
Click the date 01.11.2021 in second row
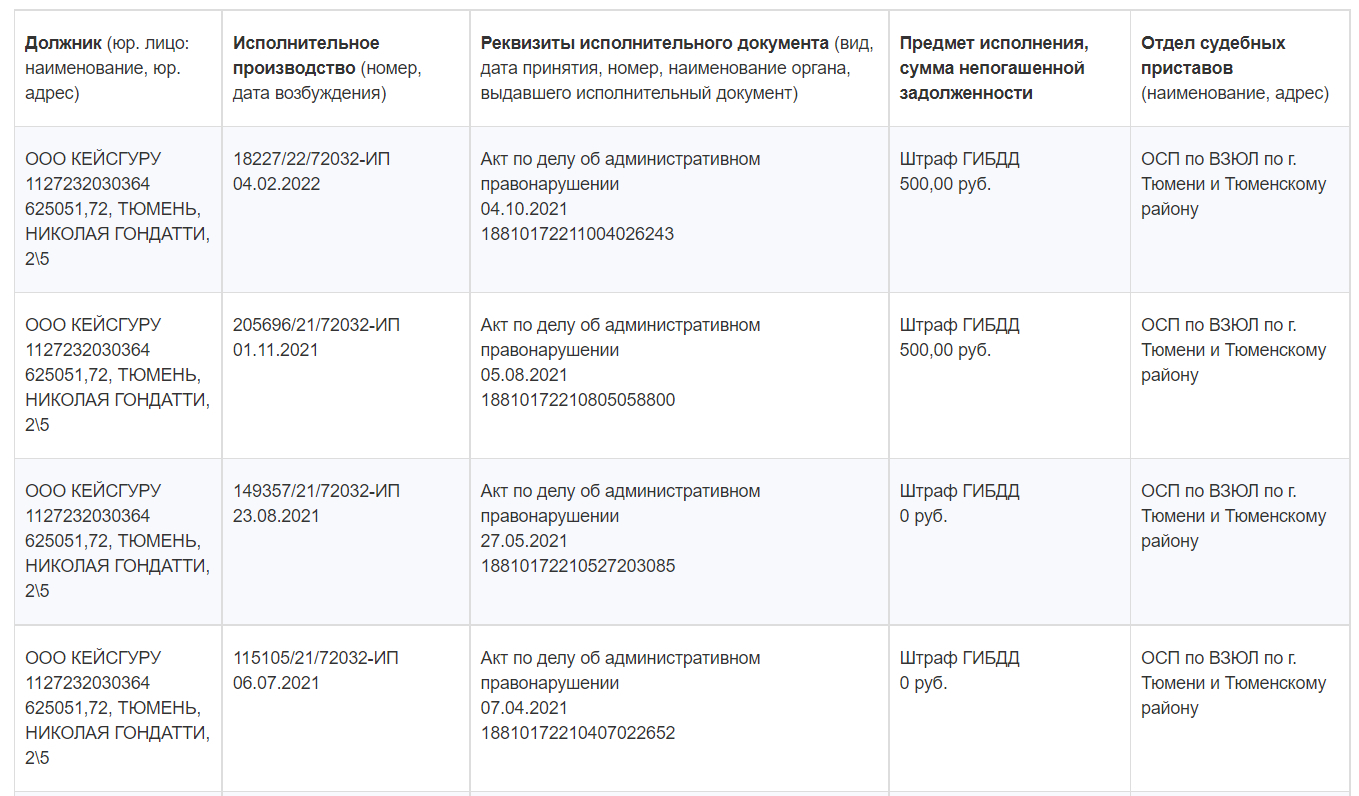[276, 350]
